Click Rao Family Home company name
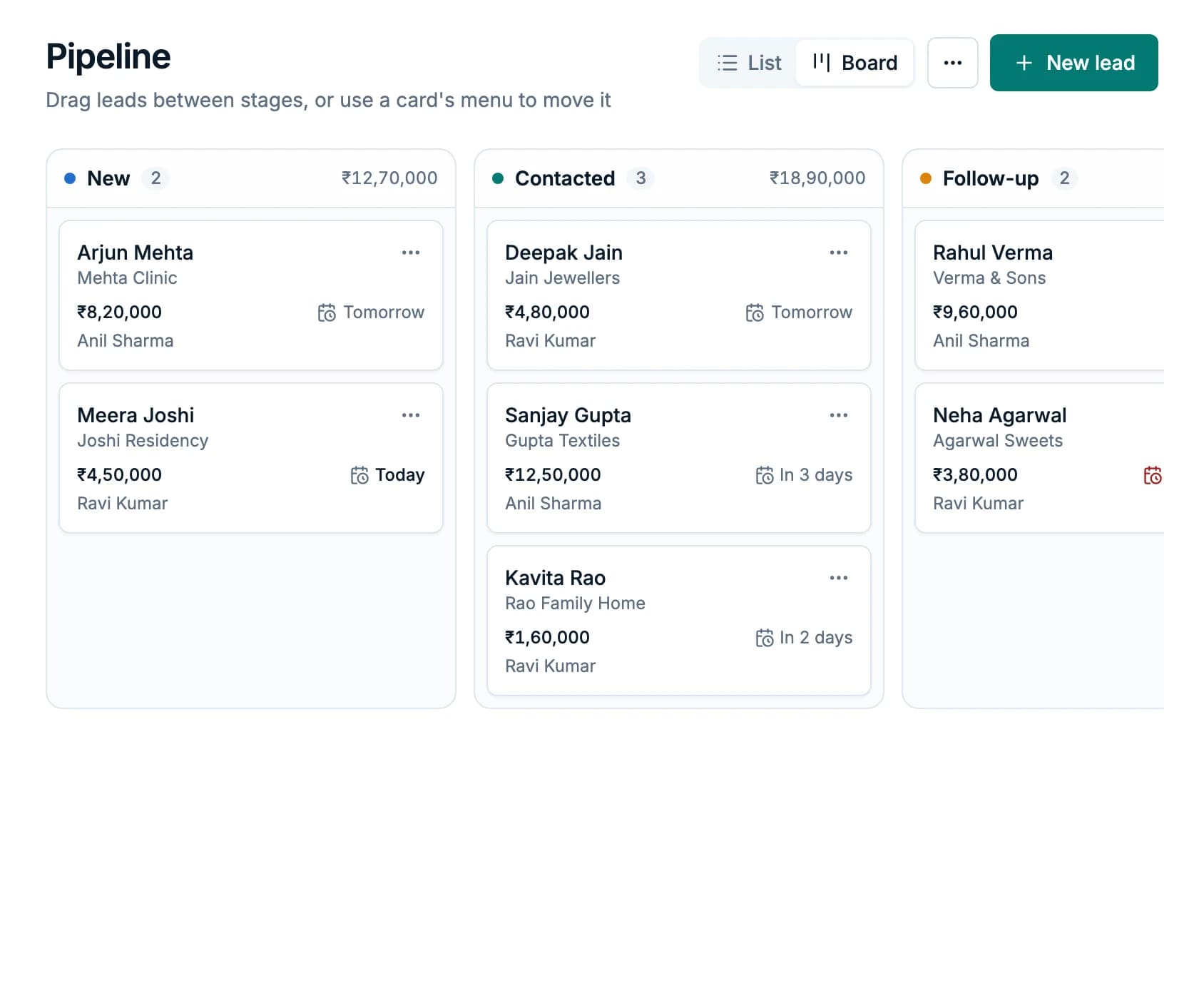This screenshot has width=1204, height=993. pyautogui.click(x=575, y=604)
